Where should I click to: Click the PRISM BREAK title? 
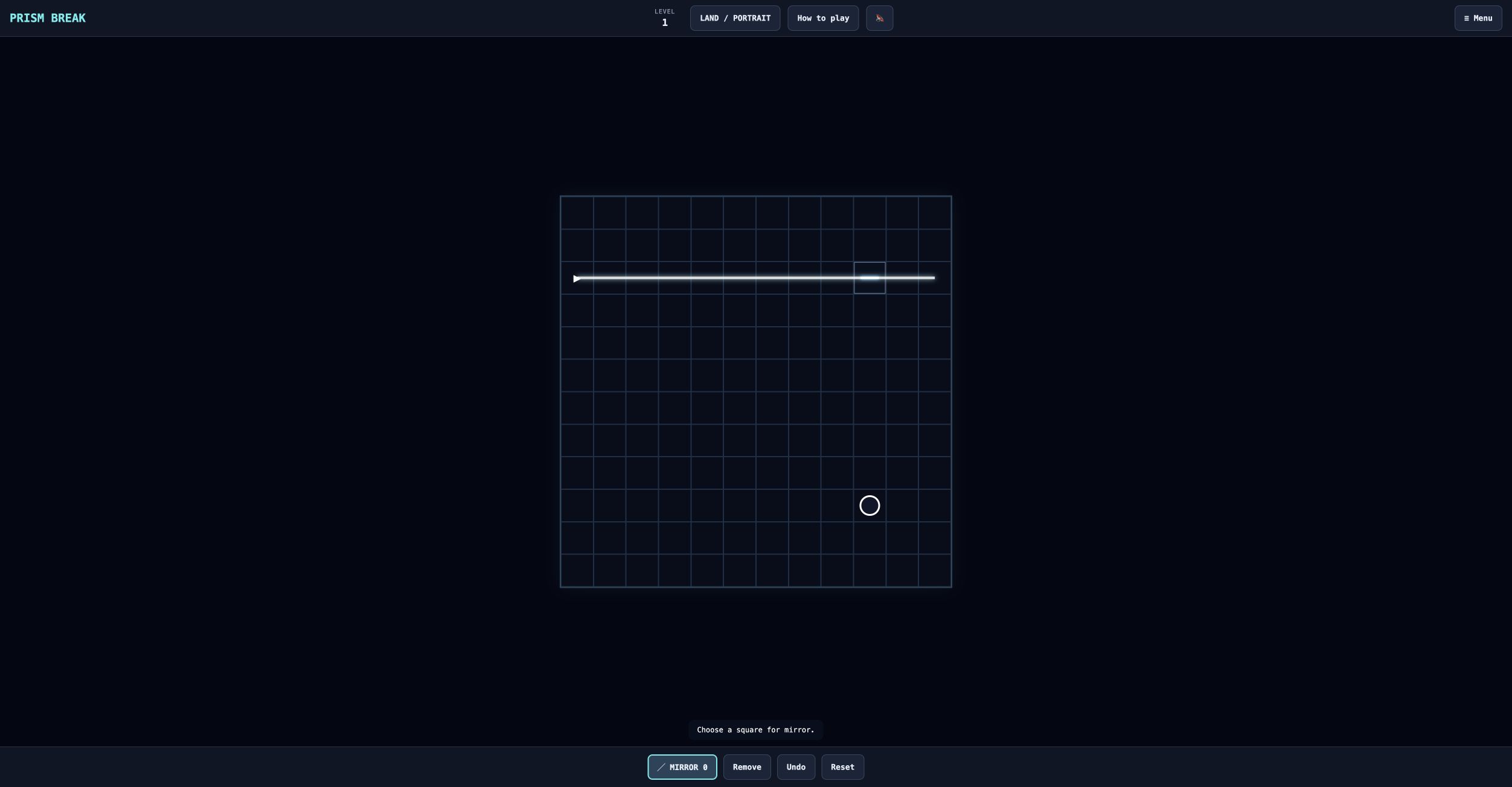click(x=48, y=18)
